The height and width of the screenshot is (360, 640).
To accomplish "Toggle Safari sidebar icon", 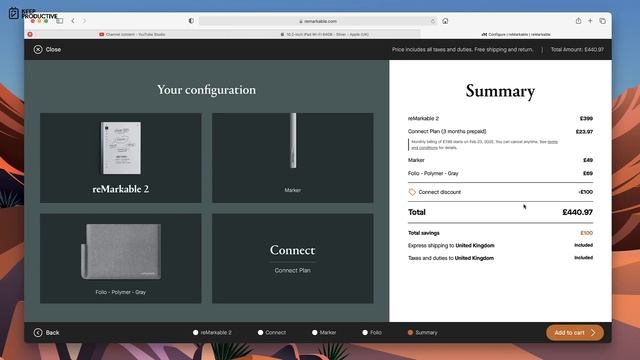I will pos(60,21).
